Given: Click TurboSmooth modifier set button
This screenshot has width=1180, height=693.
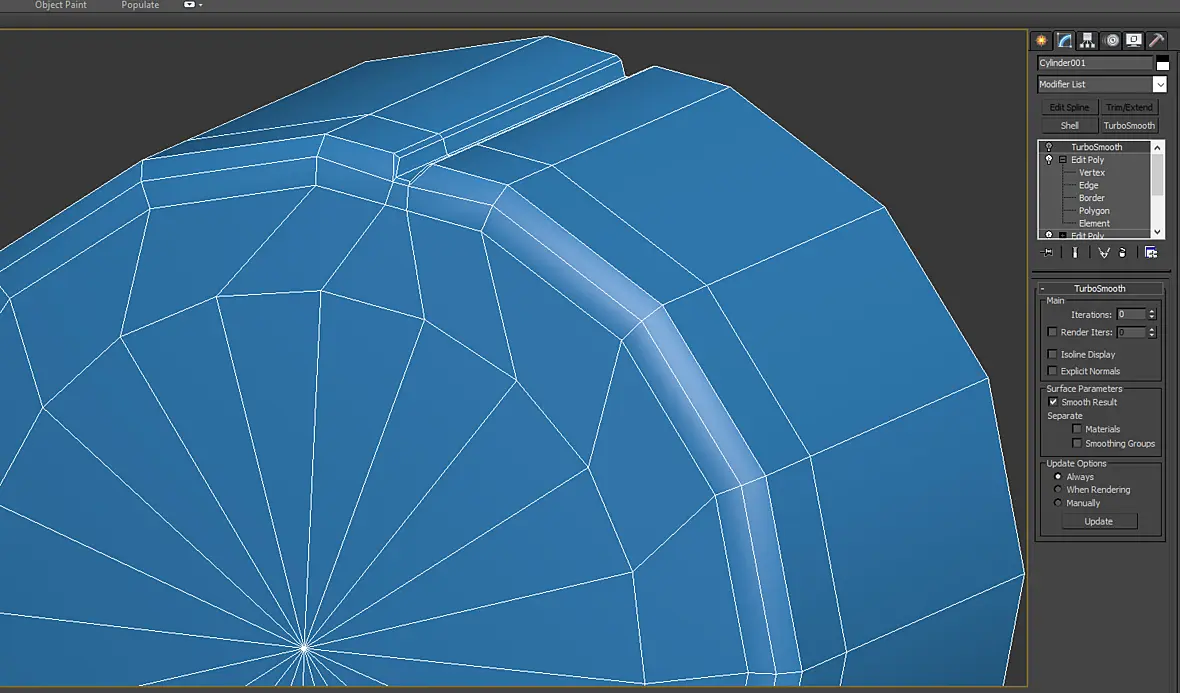Looking at the screenshot, I should coord(1129,126).
